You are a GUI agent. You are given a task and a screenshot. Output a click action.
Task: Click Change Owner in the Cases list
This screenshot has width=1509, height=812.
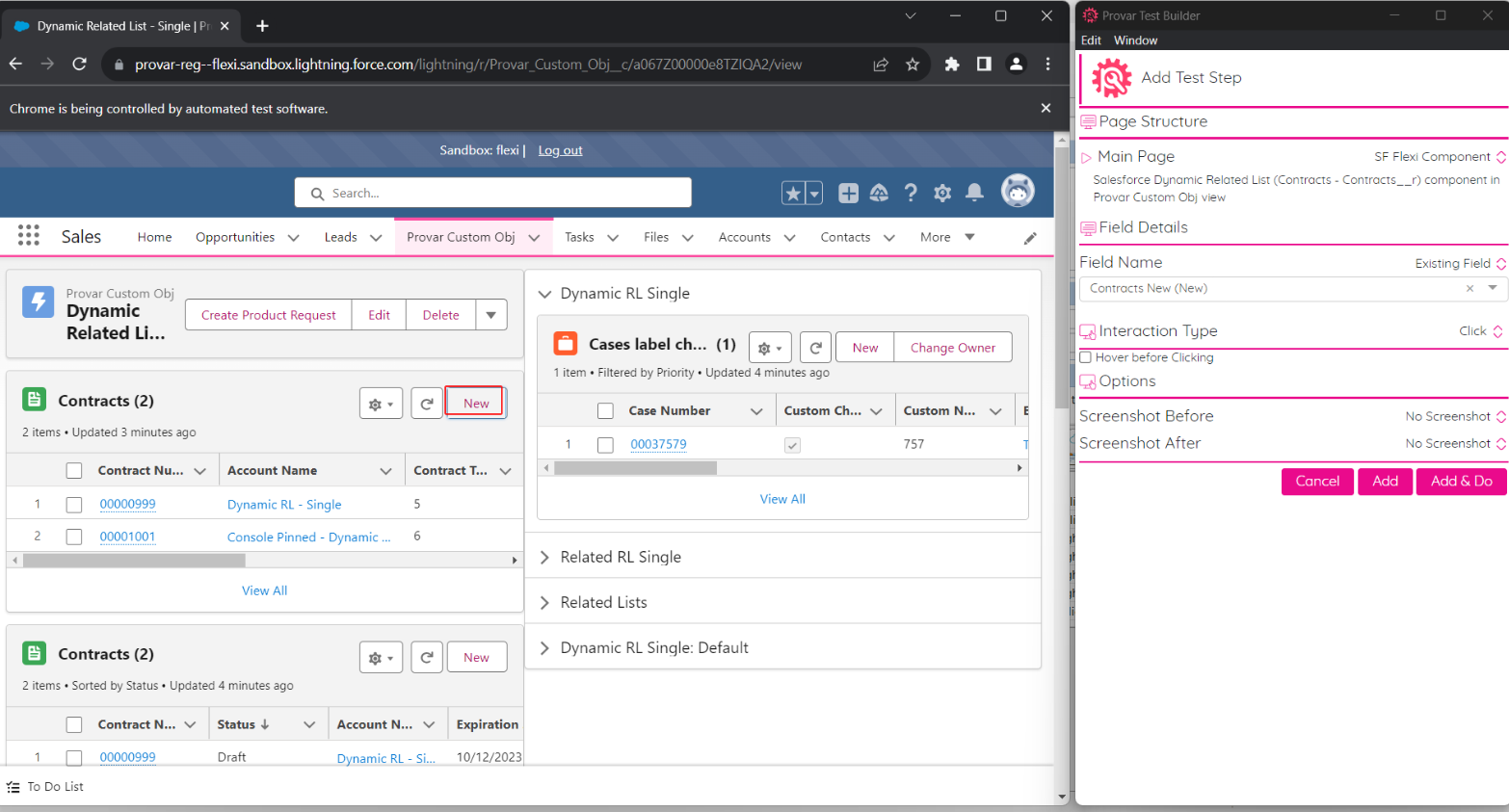click(x=953, y=348)
